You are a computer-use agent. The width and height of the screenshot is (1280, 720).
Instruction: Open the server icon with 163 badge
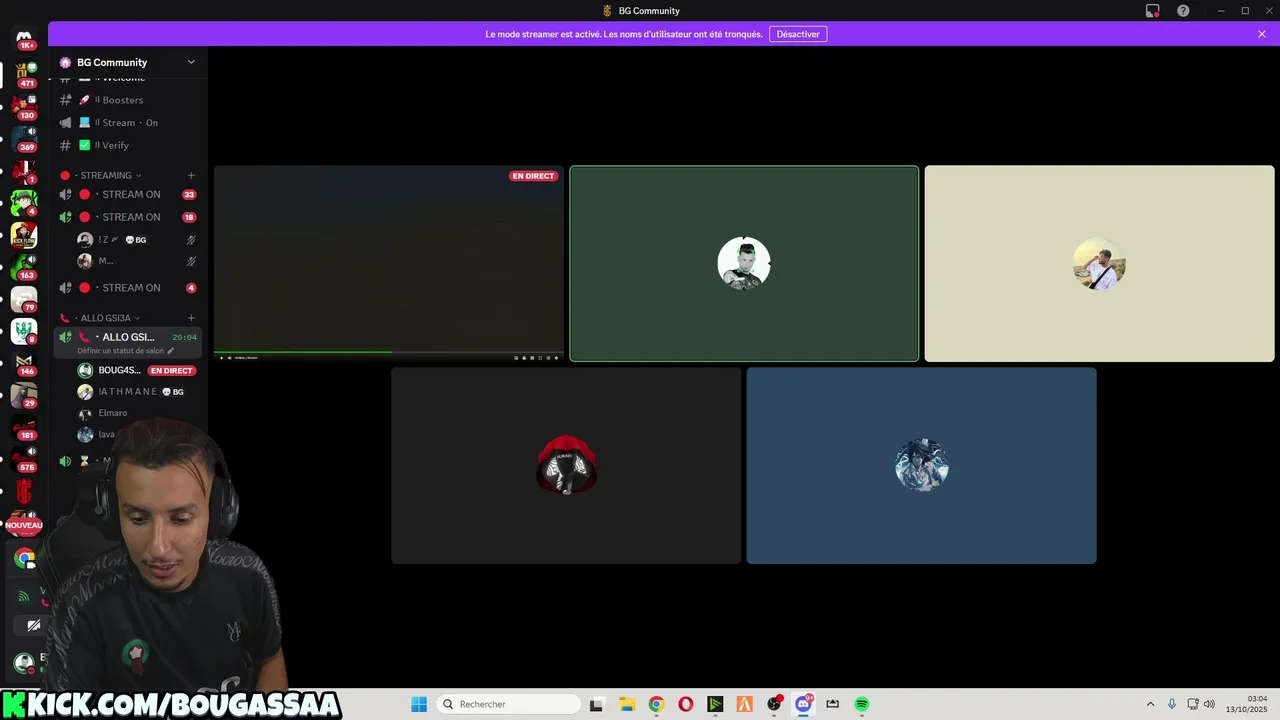[x=24, y=266]
